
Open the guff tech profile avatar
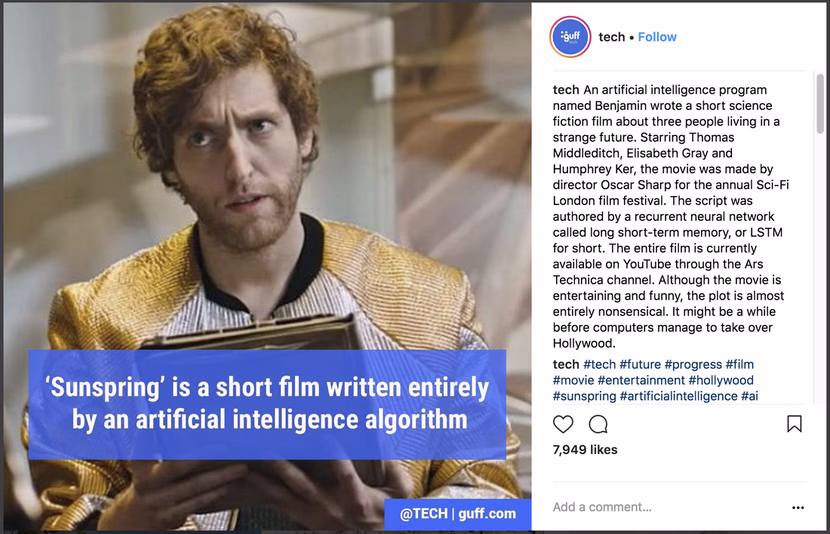(x=570, y=37)
